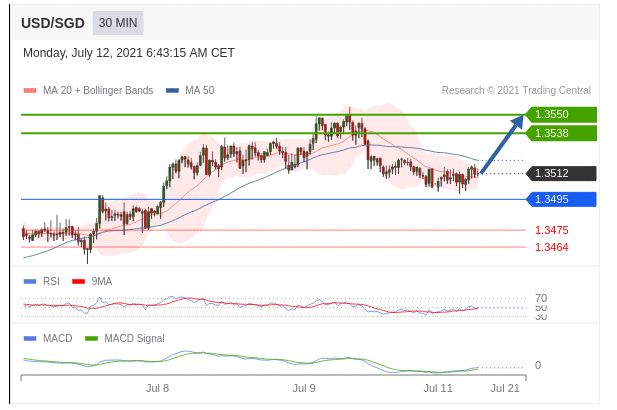Click the 30 MIN timeframe badge
Screen dimensions: 617x410
118,23
